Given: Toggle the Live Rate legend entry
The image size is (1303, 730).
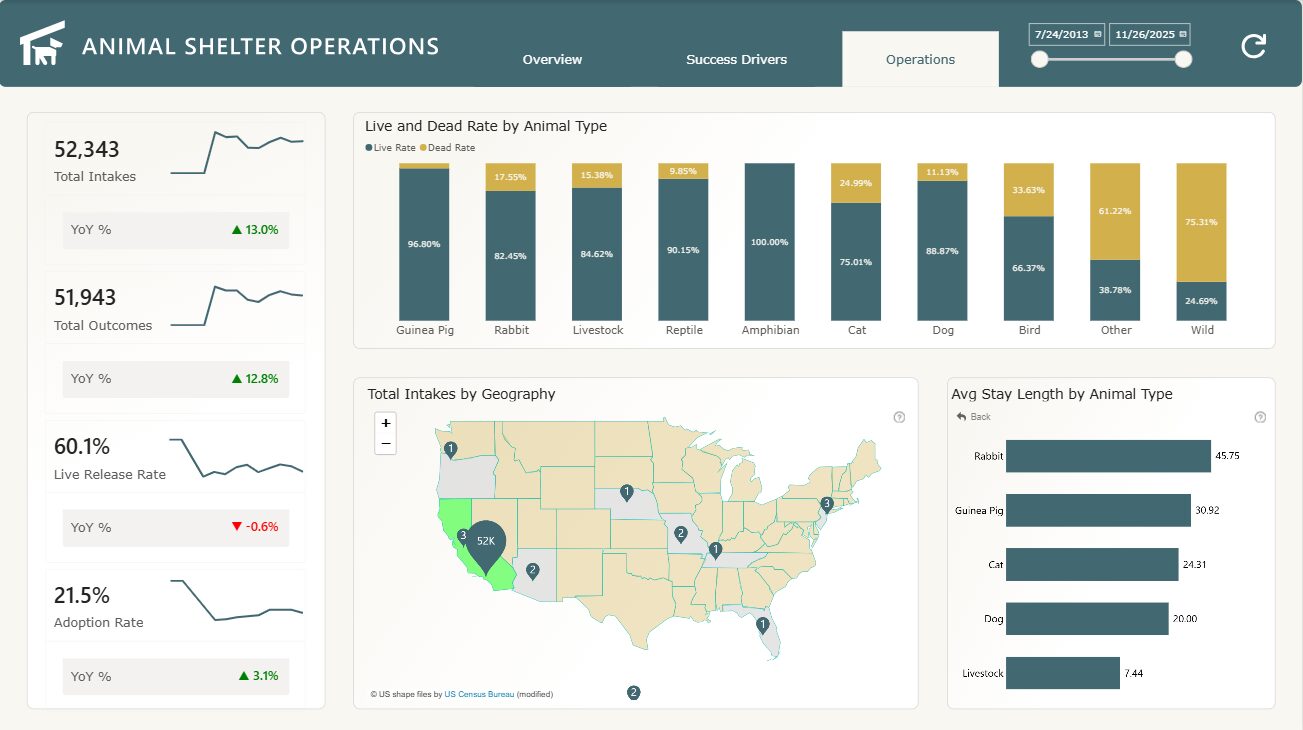Looking at the screenshot, I should 390,148.
